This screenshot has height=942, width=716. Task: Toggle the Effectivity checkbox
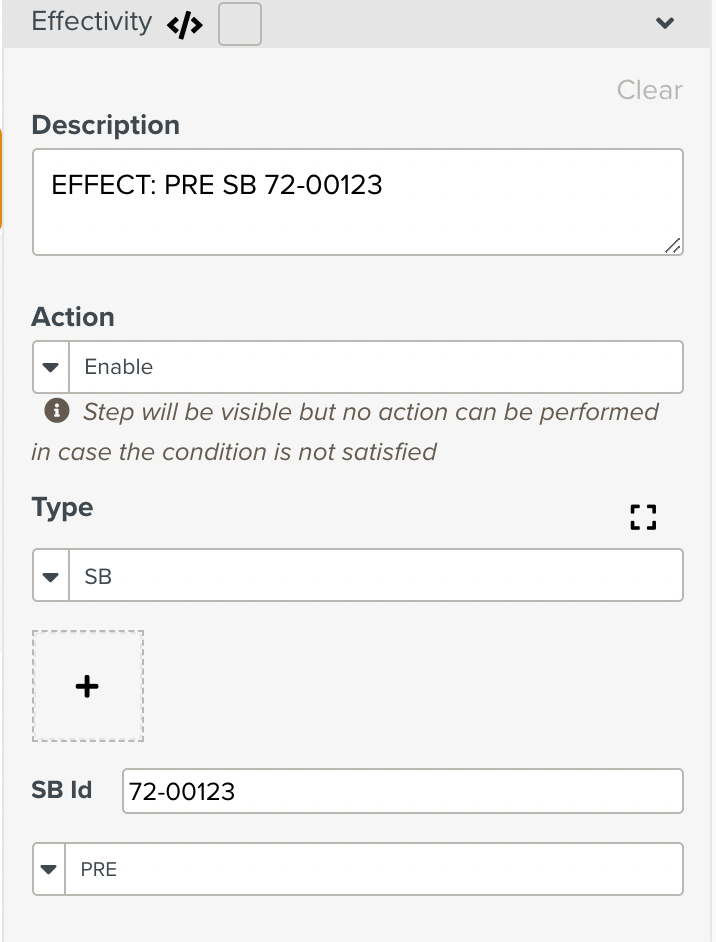click(240, 24)
